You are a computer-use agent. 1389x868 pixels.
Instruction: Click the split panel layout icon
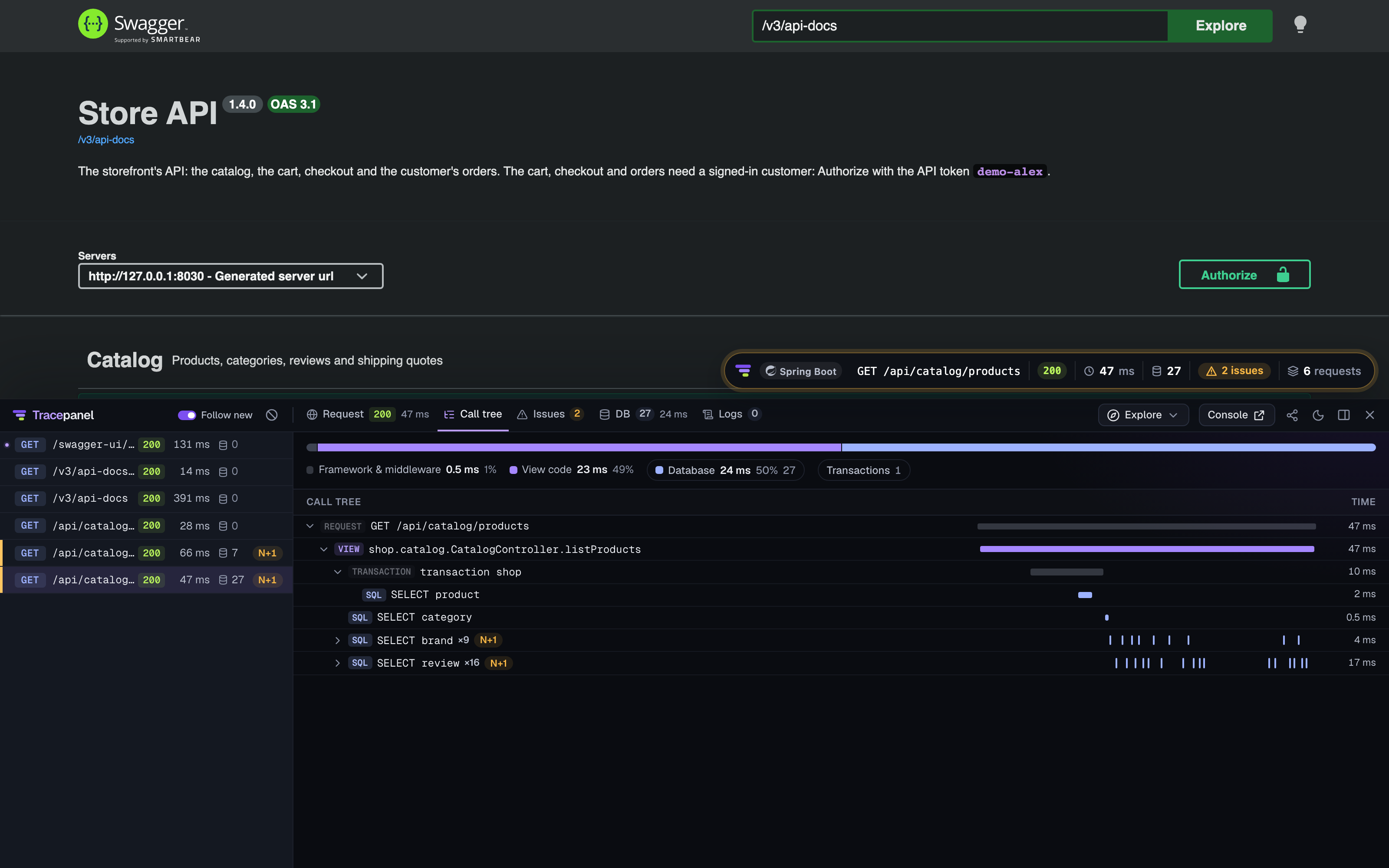tap(1344, 415)
